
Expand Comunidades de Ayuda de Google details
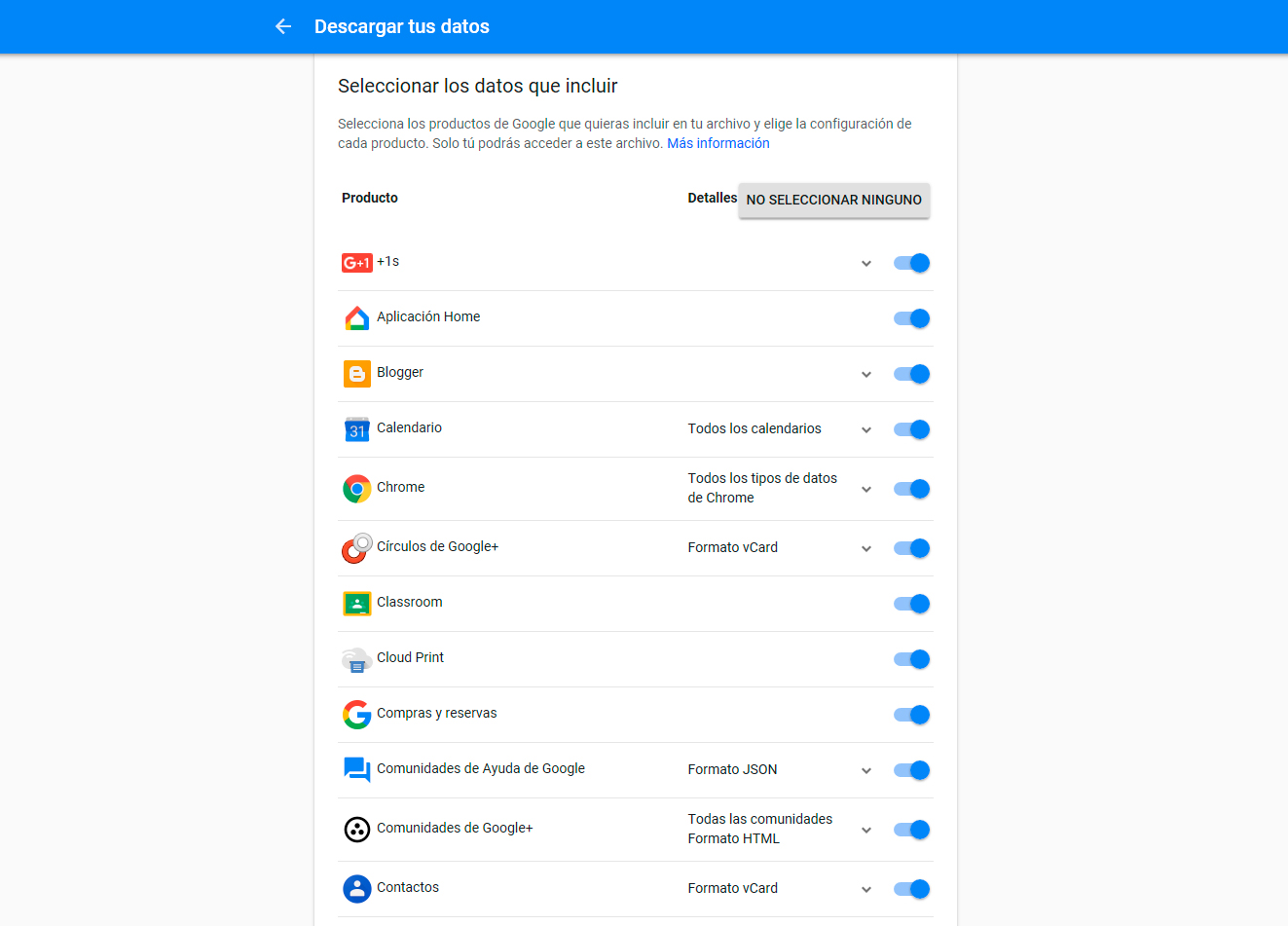866,771
